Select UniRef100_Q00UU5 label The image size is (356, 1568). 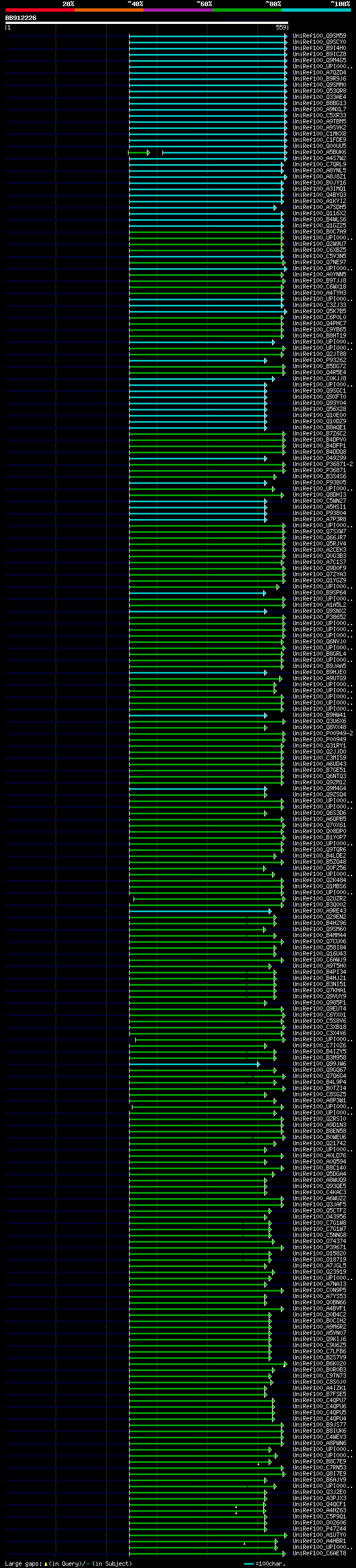(319, 147)
